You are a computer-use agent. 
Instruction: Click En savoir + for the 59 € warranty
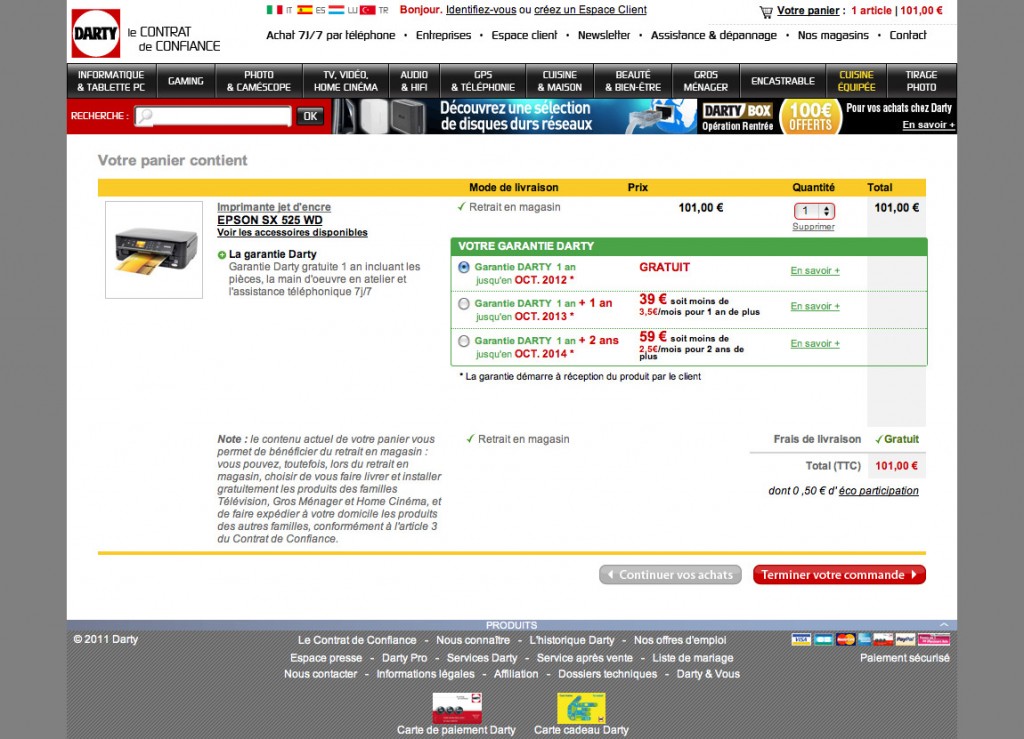click(815, 343)
